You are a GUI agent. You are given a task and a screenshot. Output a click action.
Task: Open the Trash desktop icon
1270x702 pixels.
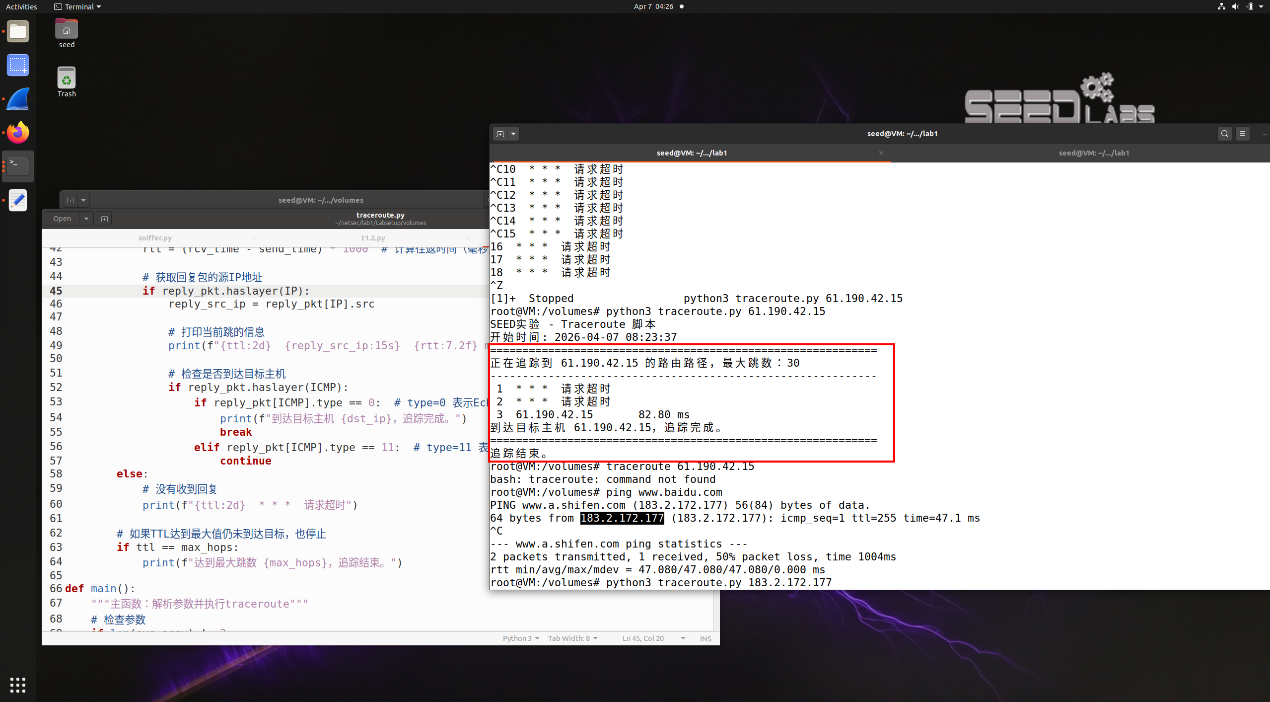pyautogui.click(x=66, y=80)
